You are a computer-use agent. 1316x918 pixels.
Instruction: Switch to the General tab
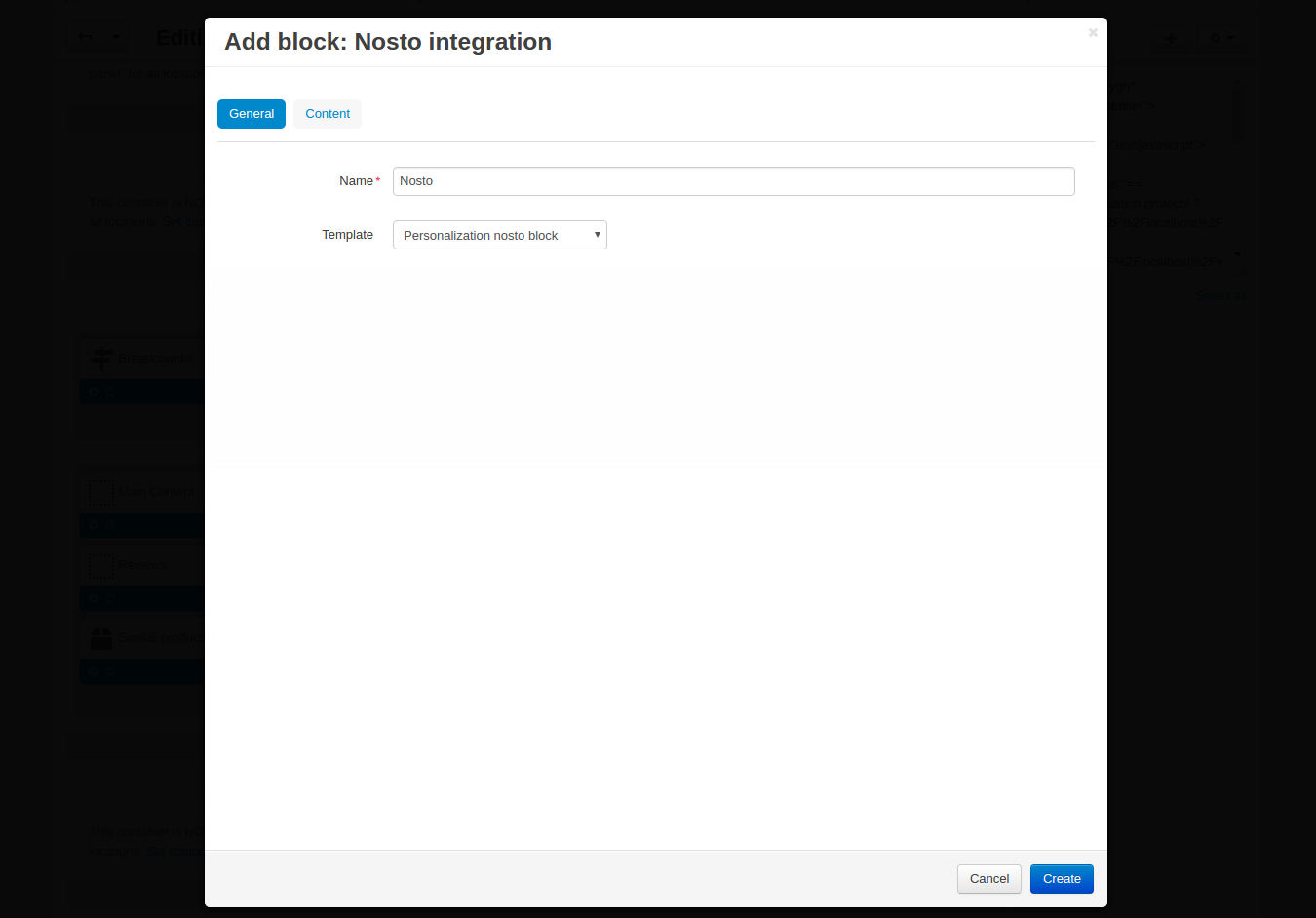pos(252,114)
